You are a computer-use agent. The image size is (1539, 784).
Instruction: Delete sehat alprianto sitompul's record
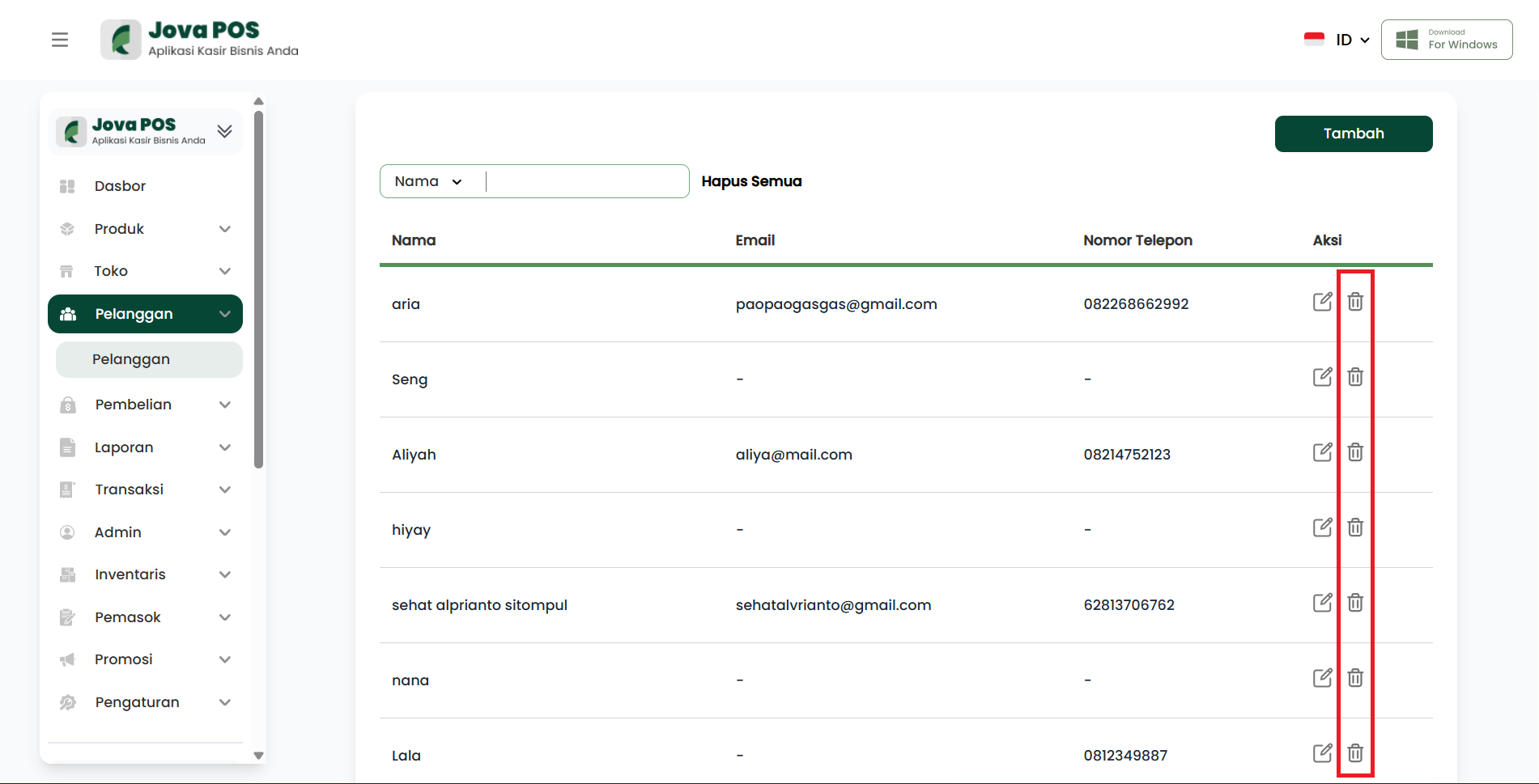1355,603
